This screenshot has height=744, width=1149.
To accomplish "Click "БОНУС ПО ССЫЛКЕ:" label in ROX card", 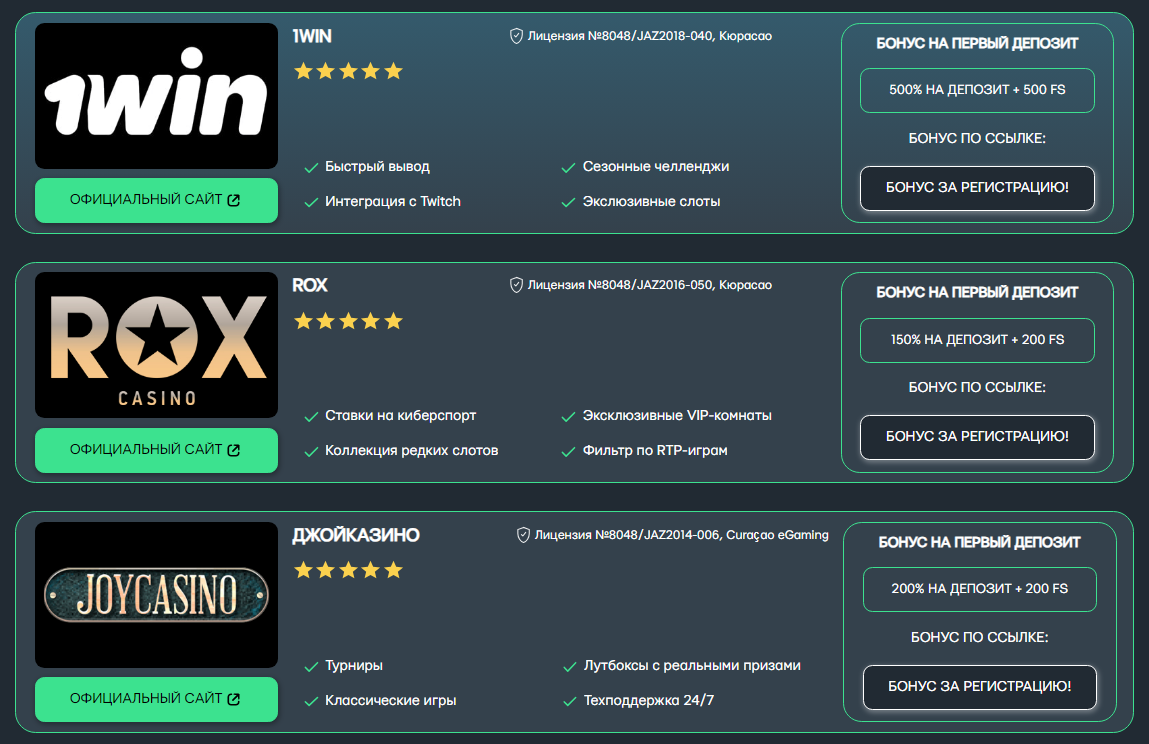I will [977, 388].
